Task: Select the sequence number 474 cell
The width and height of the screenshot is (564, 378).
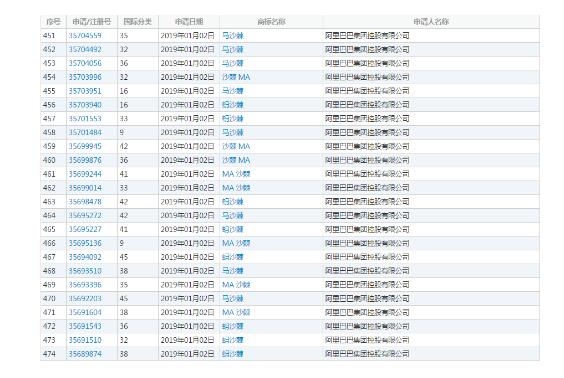Action: [x=53, y=354]
